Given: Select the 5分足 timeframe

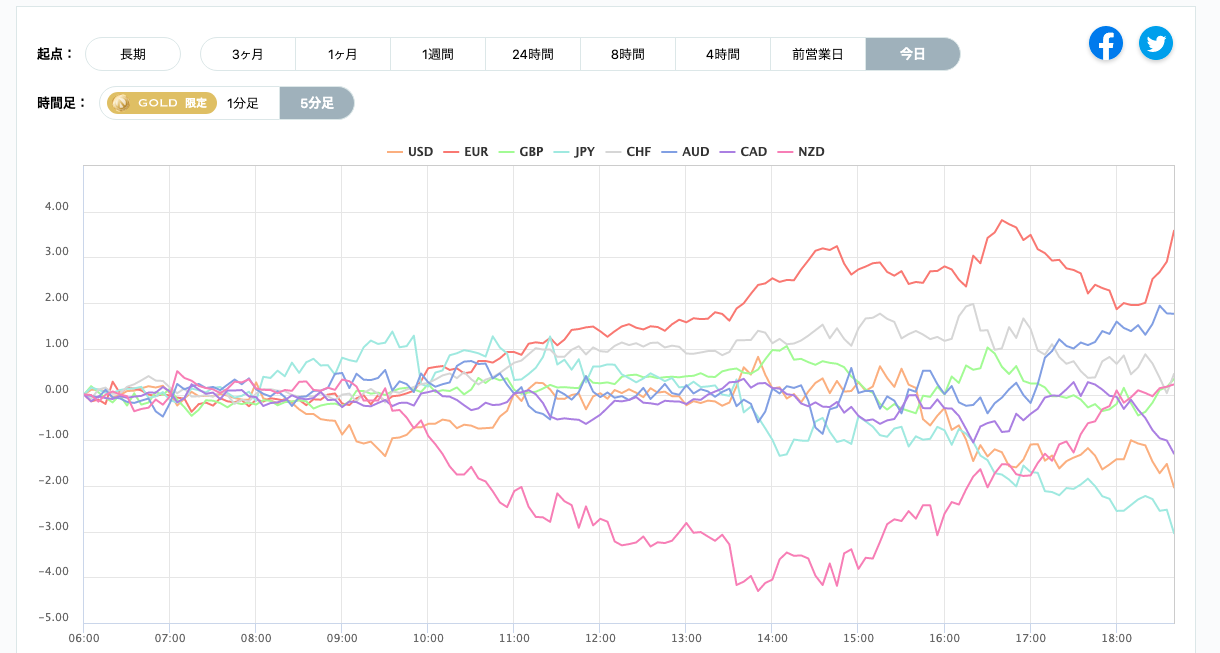Looking at the screenshot, I should (x=316, y=103).
